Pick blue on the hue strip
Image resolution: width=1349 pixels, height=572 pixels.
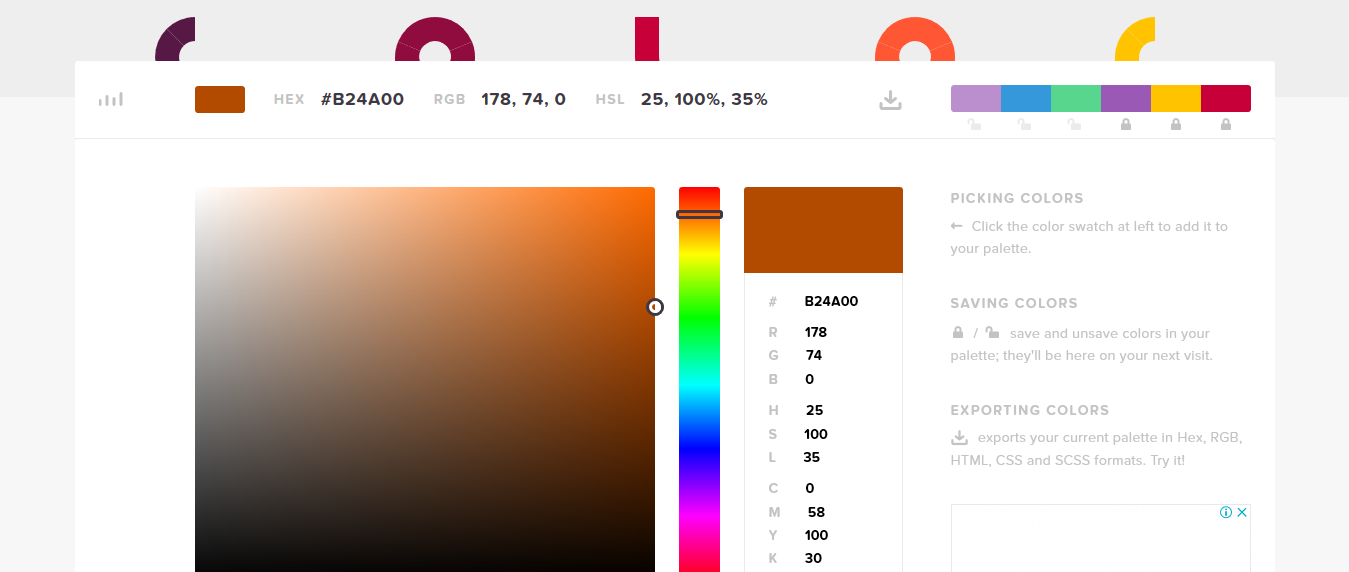tap(699, 445)
